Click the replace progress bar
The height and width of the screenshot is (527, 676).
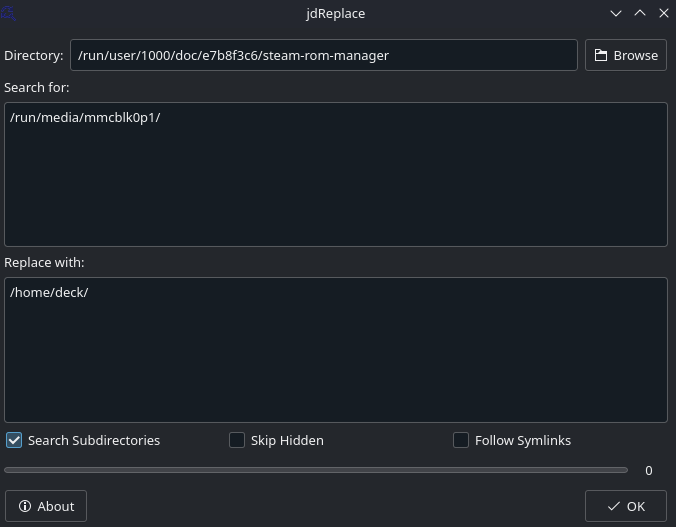point(316,470)
